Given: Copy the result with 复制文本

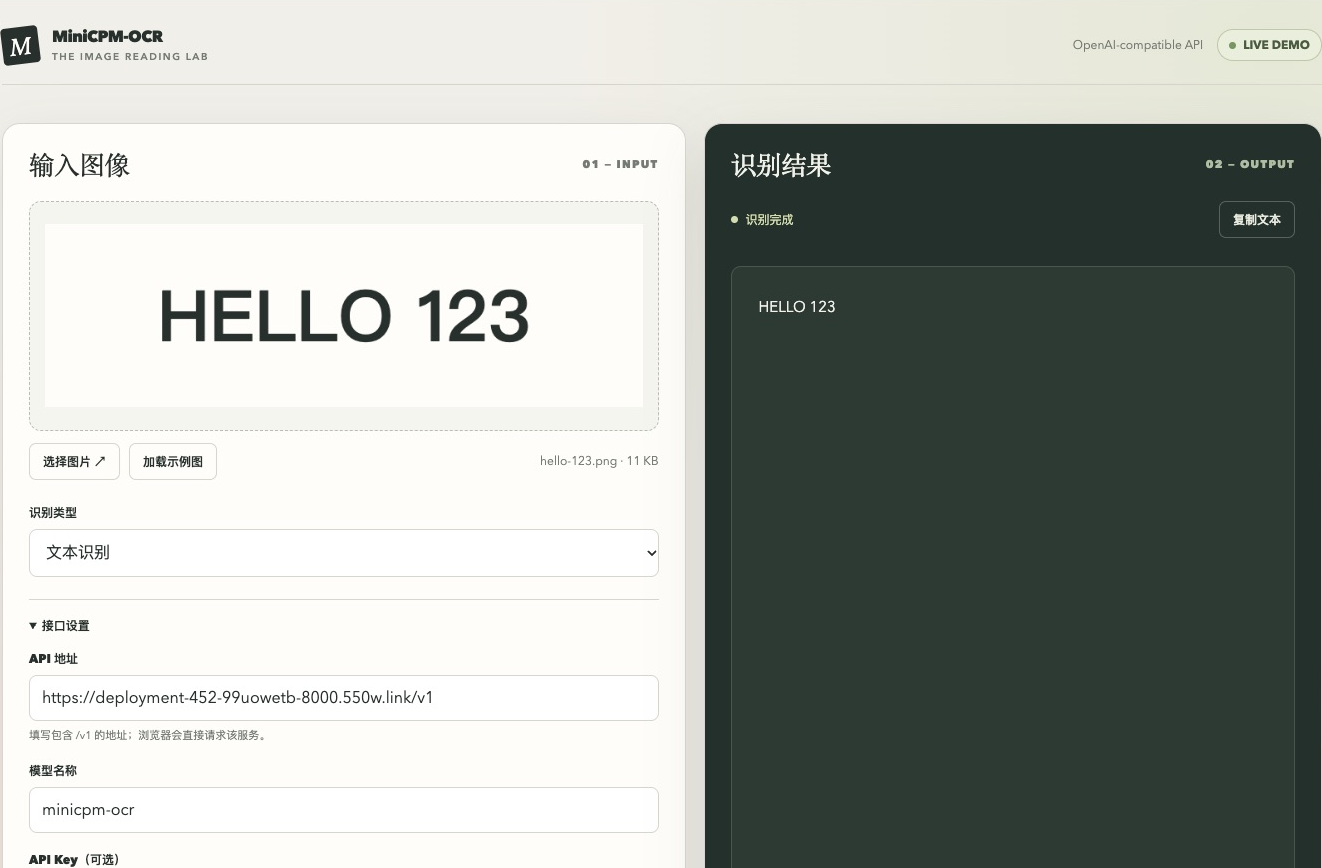Looking at the screenshot, I should [x=1257, y=220].
